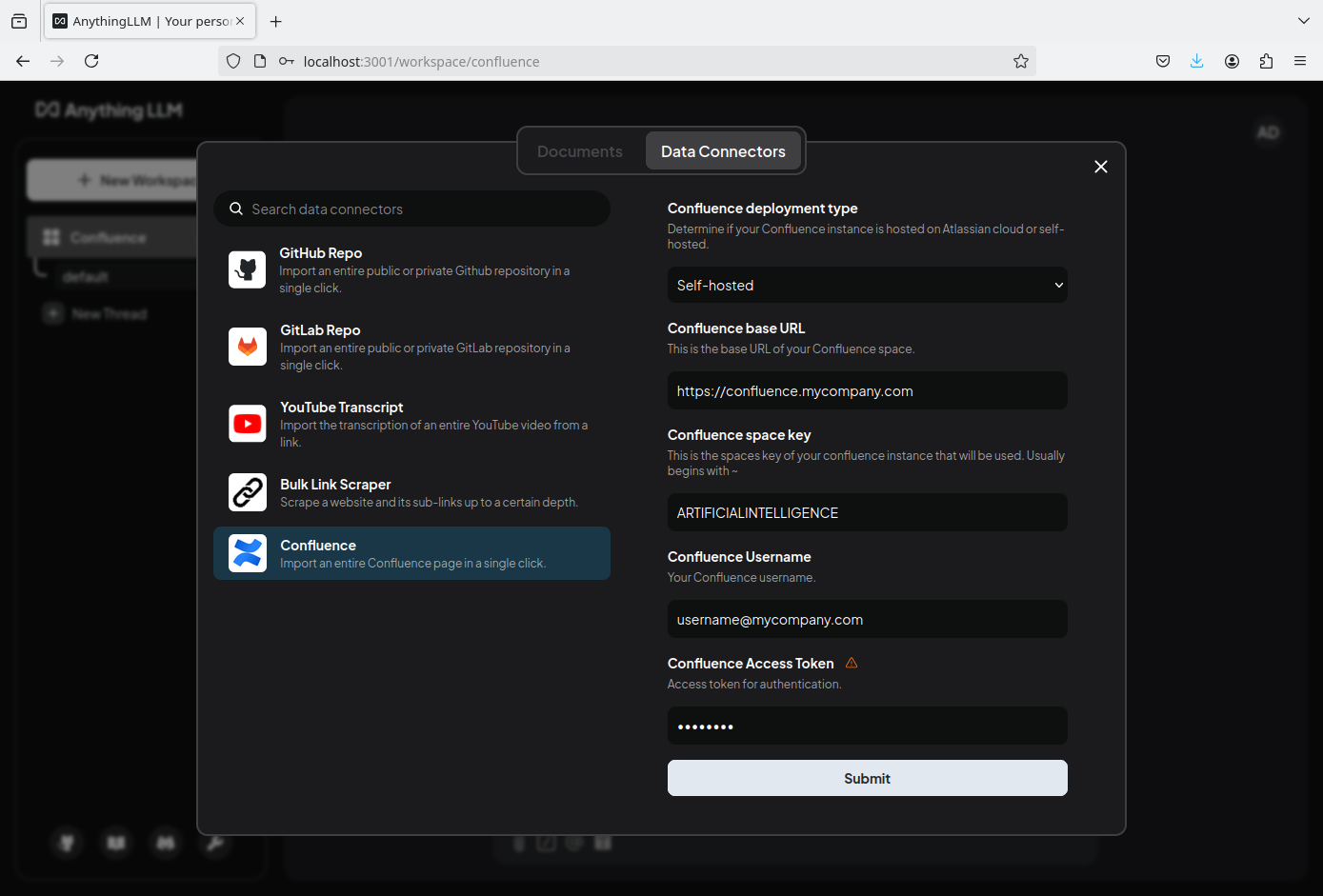Viewport: 1323px width, 896px height.
Task: Select the YouTube Transcript connector icon
Action: pyautogui.click(x=248, y=424)
